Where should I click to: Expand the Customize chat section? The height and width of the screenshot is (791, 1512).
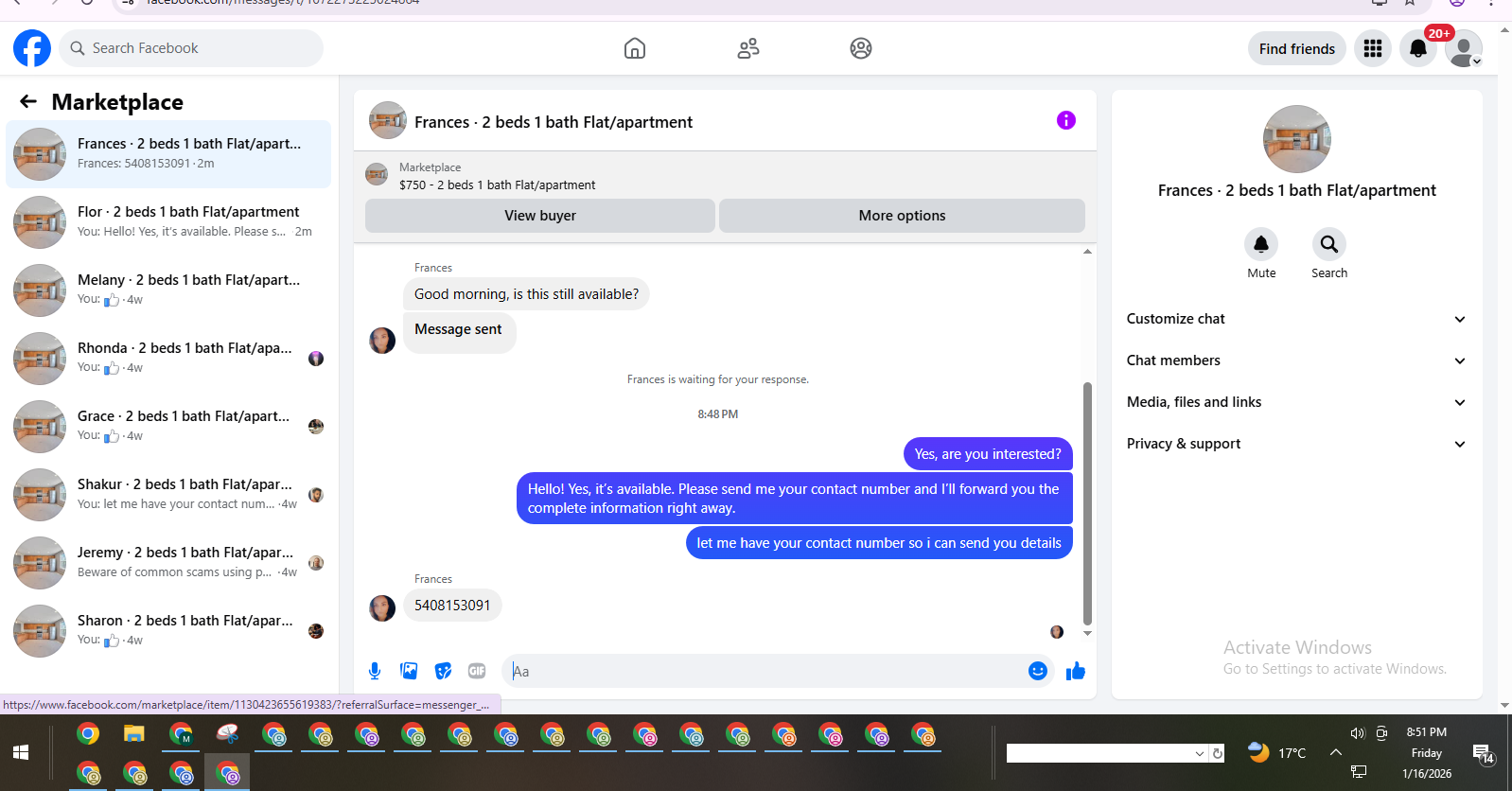coord(1296,319)
